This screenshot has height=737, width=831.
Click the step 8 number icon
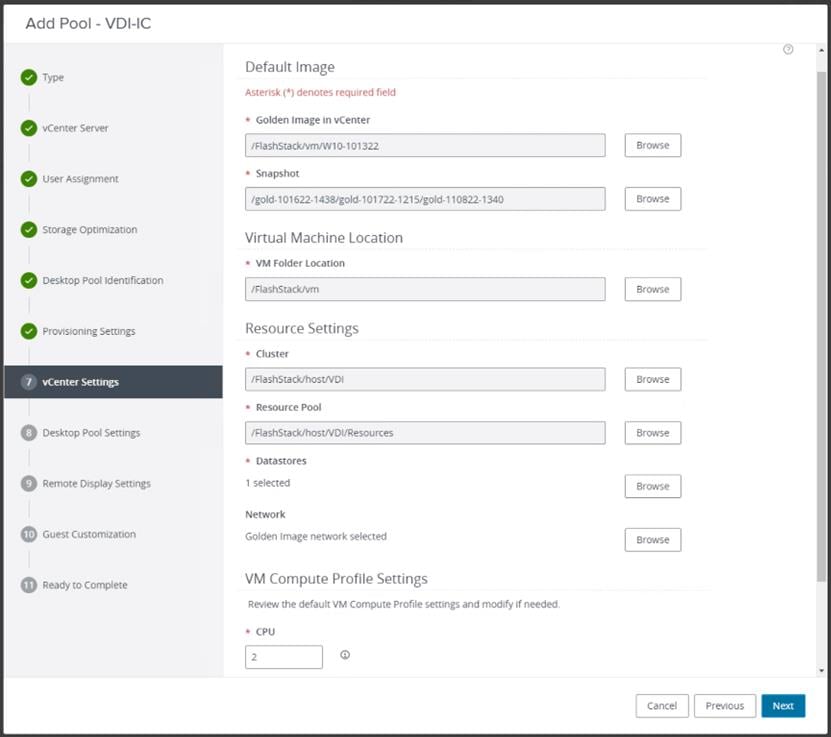tap(29, 433)
